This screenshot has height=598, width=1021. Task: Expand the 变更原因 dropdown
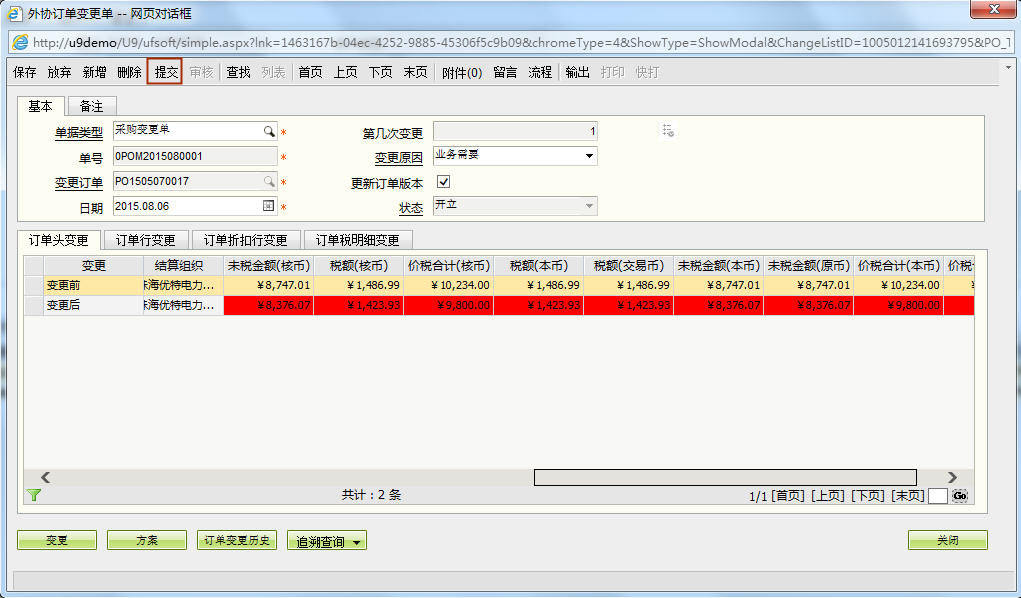coord(589,156)
